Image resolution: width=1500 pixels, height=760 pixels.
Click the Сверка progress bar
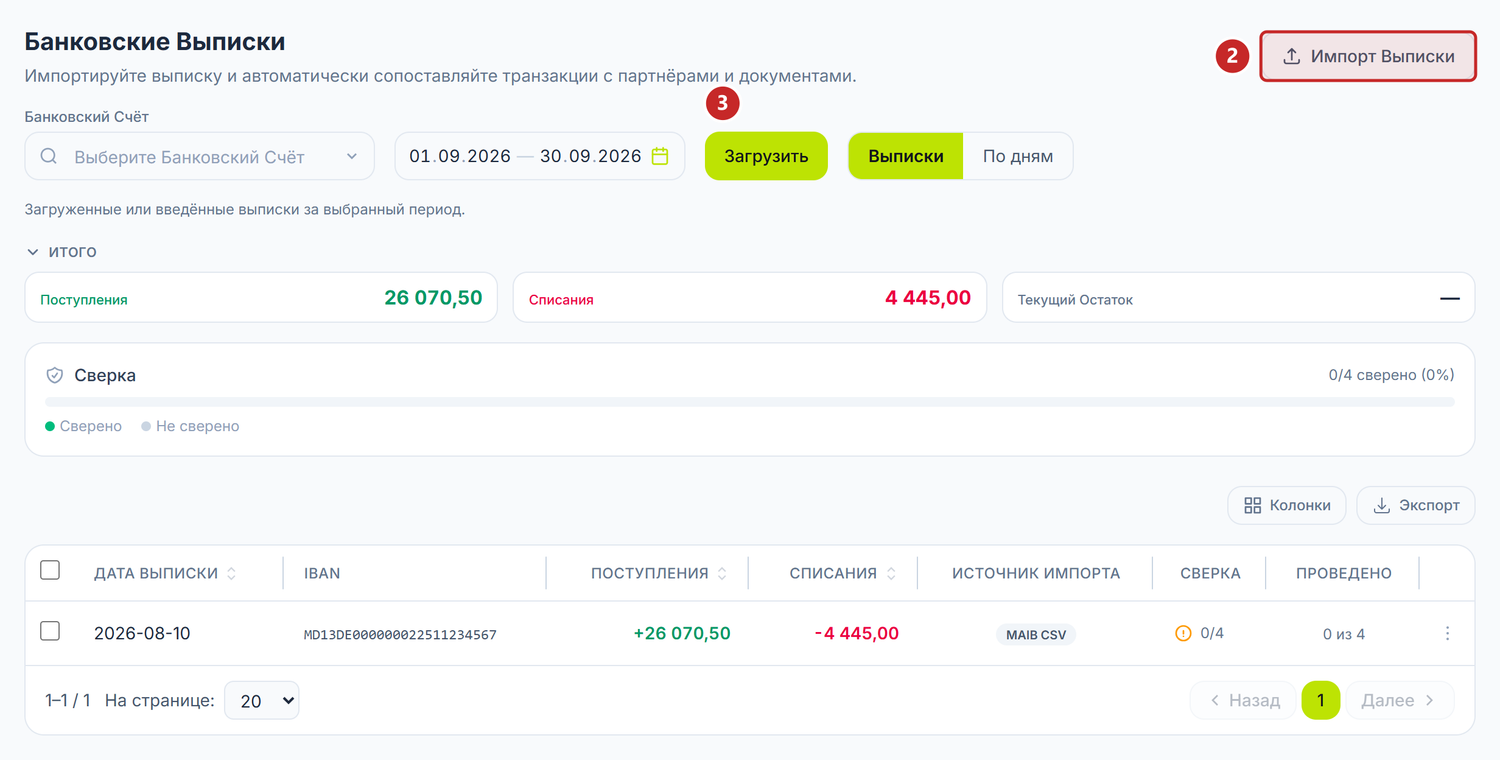(x=750, y=402)
